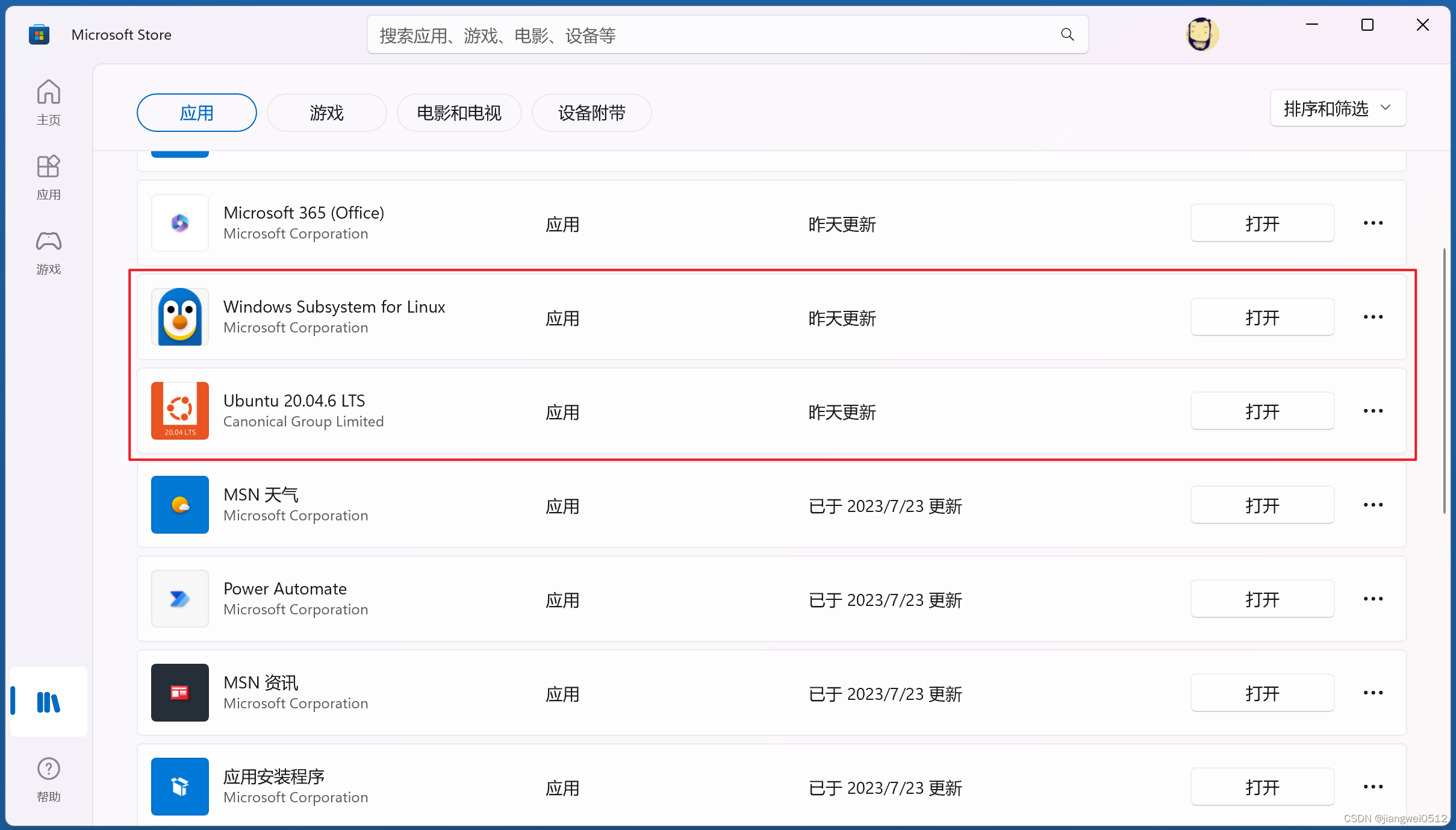Click 昨天更新 in the Ubuntu row

coord(842,412)
